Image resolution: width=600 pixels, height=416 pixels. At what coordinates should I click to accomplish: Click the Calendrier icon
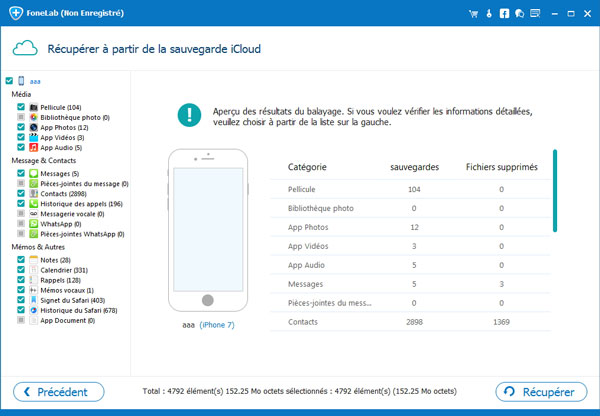34,270
